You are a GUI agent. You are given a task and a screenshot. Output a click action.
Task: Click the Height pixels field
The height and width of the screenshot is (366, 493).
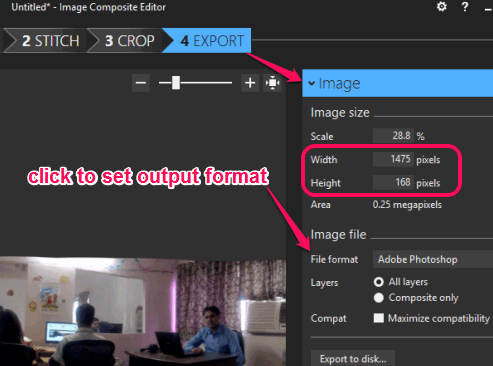(x=393, y=182)
